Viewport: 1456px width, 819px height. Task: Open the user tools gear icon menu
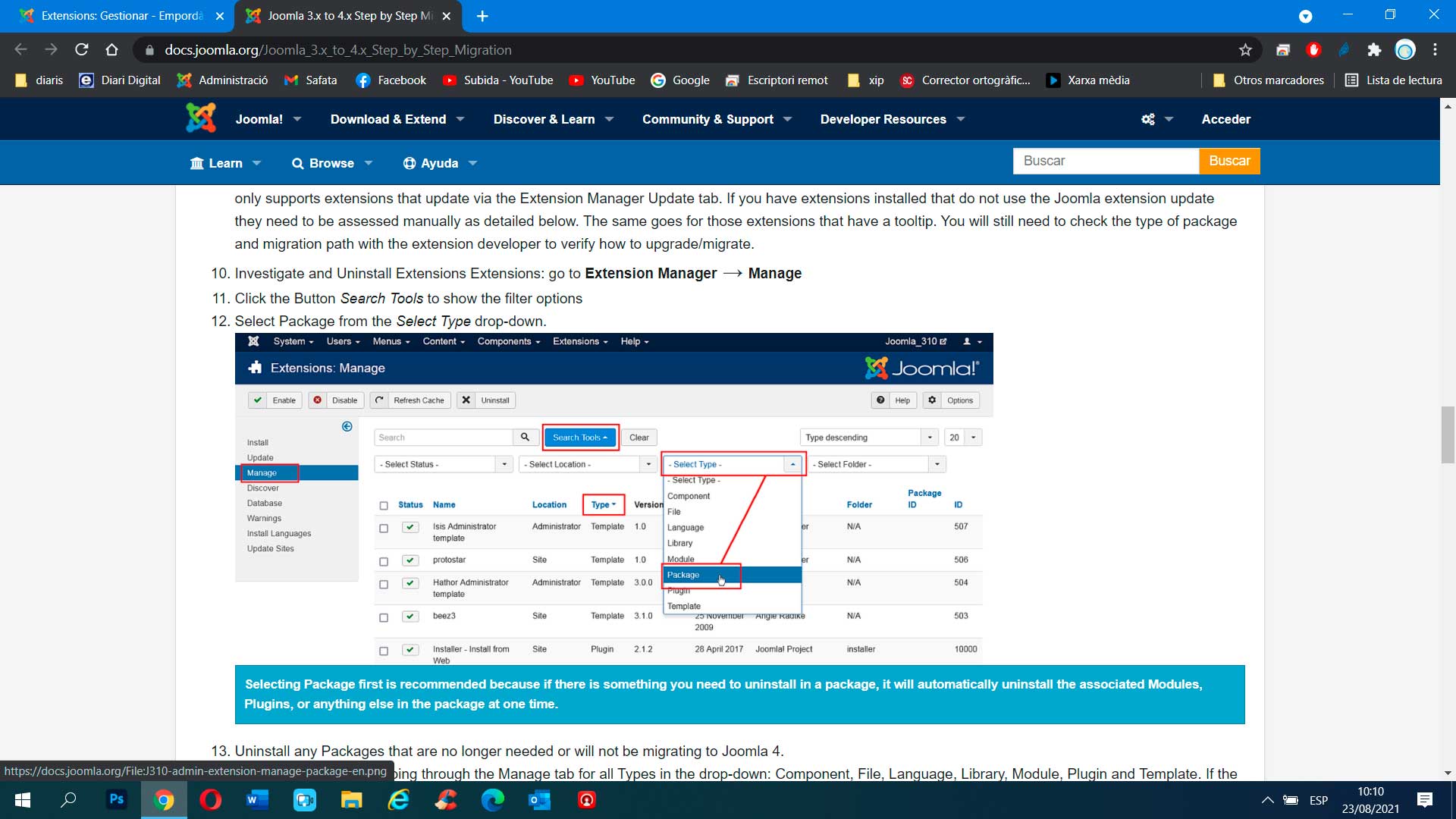point(1156,119)
